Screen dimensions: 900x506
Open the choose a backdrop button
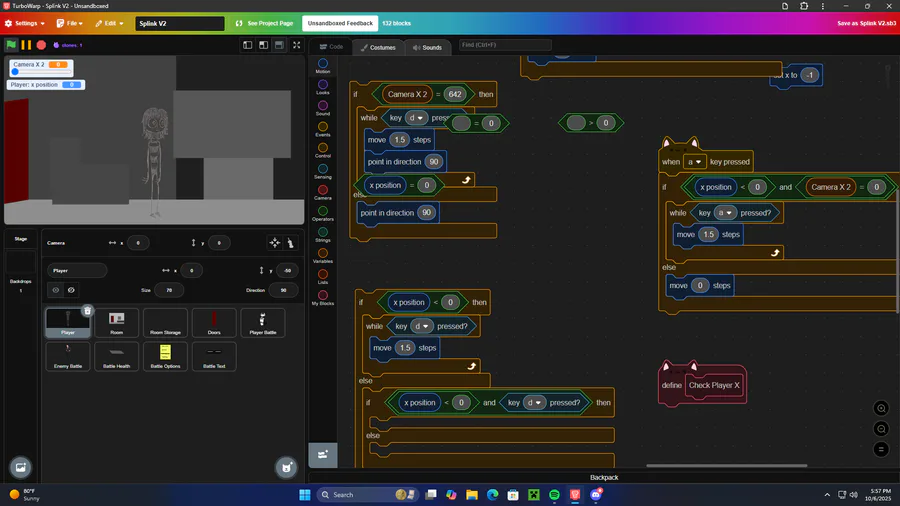[x=21, y=468]
